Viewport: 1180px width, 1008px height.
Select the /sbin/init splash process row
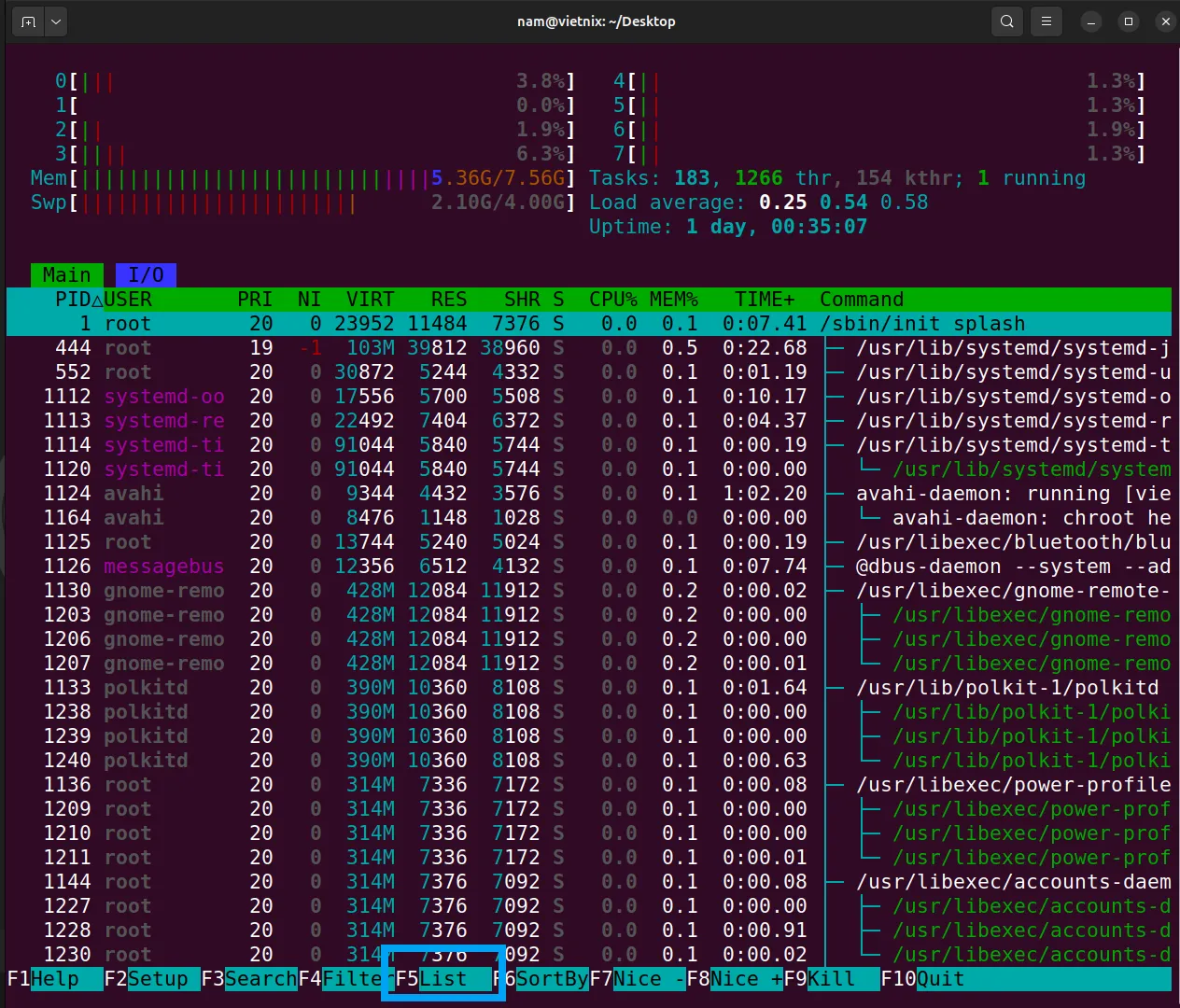589,324
